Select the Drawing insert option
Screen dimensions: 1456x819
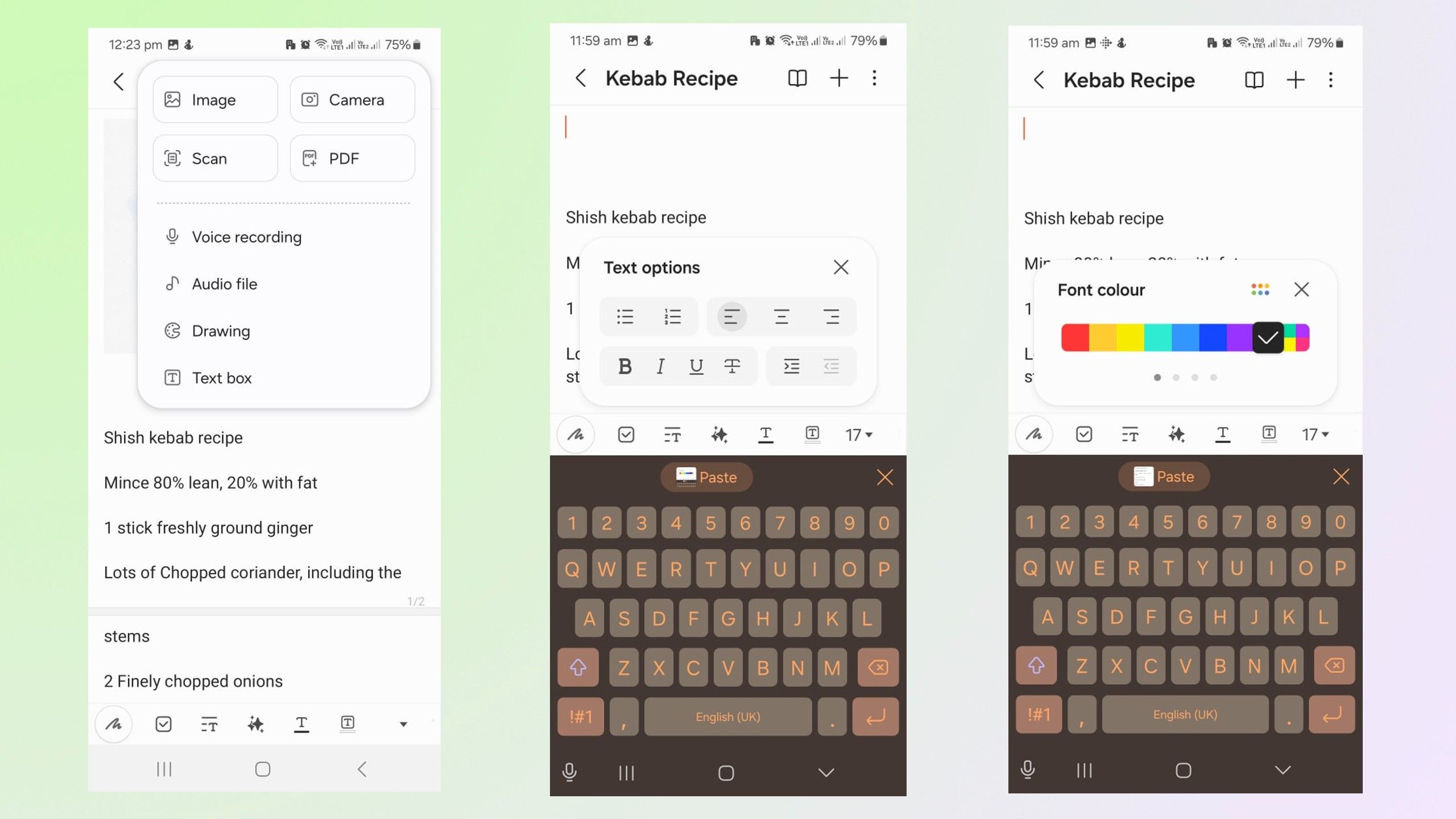[x=221, y=331]
